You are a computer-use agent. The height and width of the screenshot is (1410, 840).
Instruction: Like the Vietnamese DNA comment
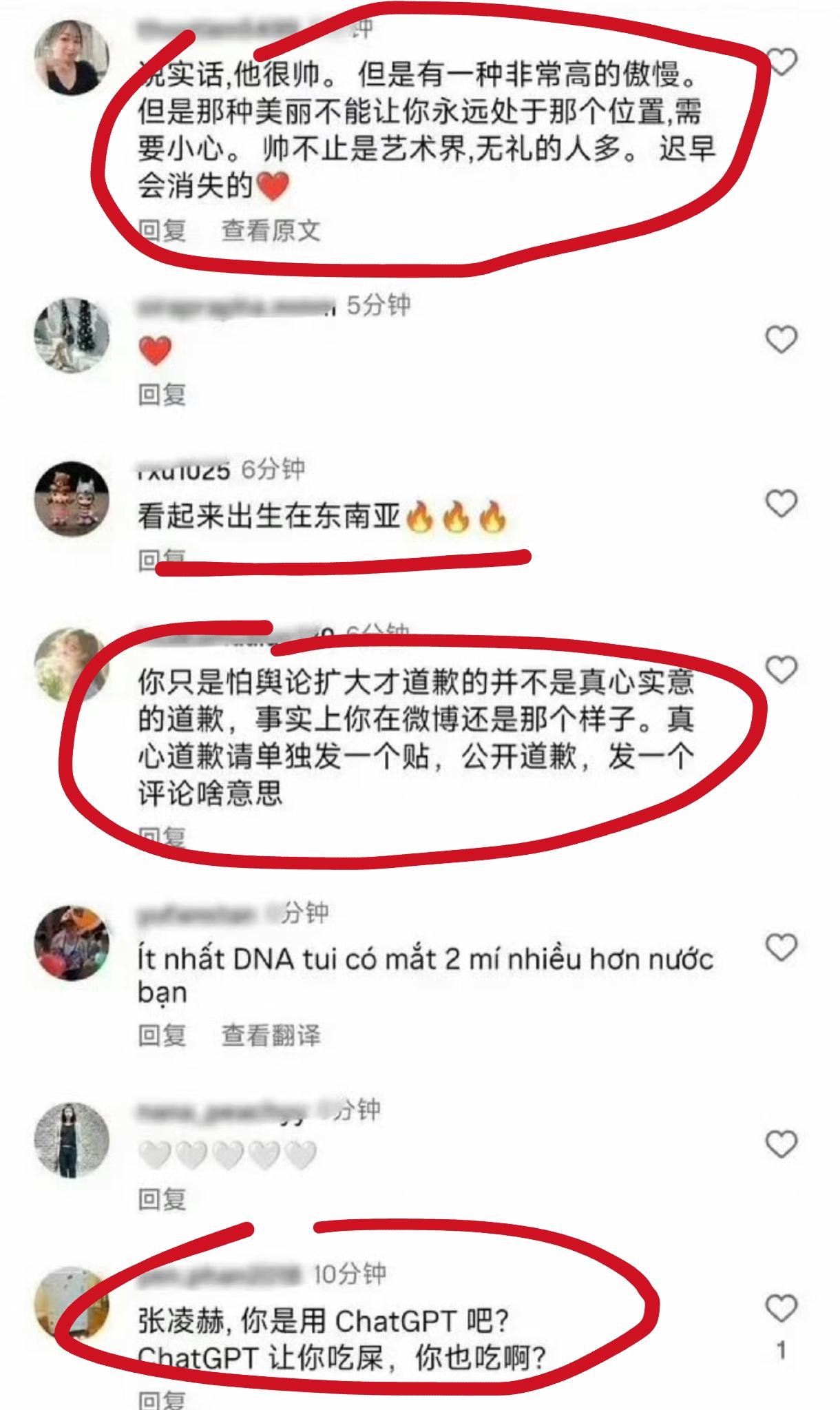(781, 948)
